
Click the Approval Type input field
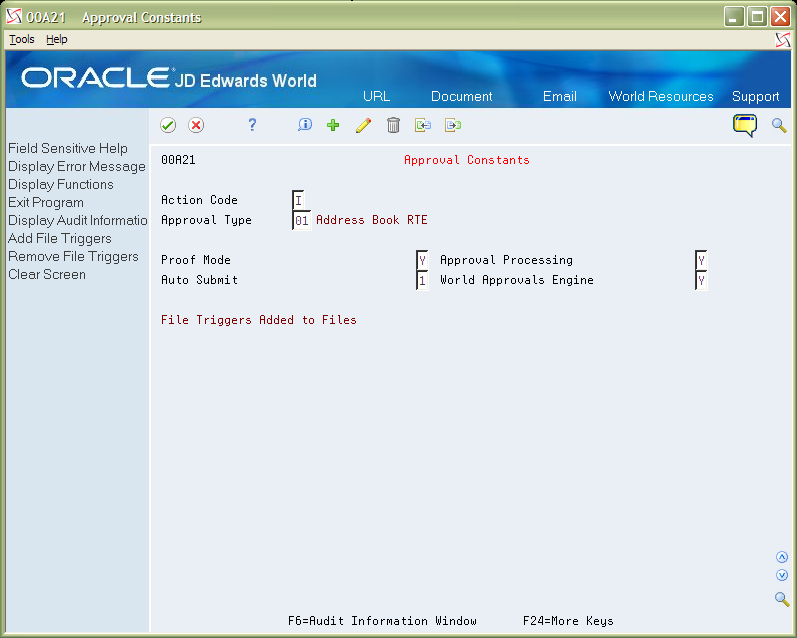point(302,220)
